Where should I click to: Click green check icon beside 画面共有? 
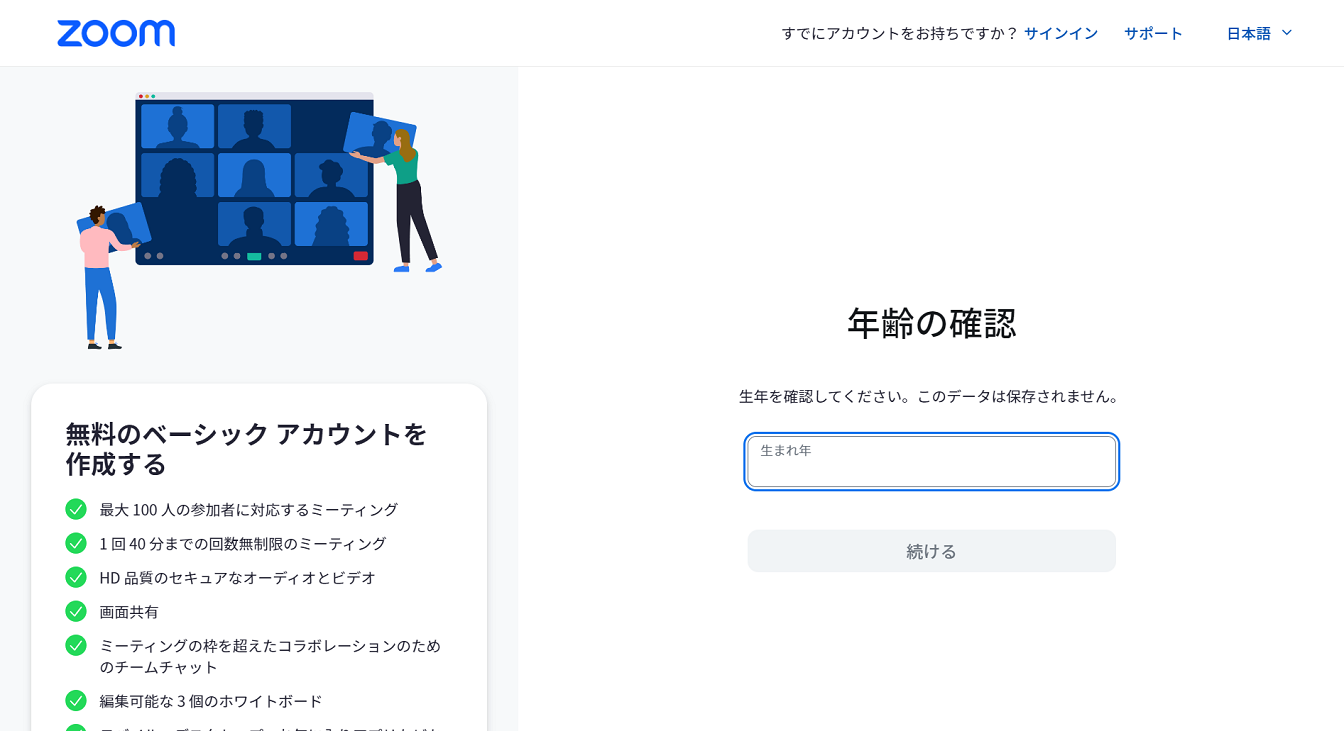pos(76,611)
